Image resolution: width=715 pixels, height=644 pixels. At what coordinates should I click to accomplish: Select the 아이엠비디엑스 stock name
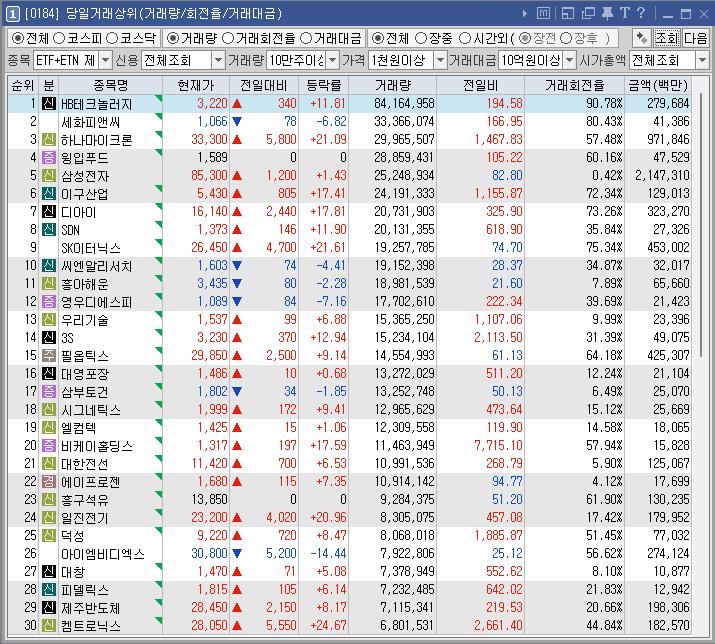(103, 554)
